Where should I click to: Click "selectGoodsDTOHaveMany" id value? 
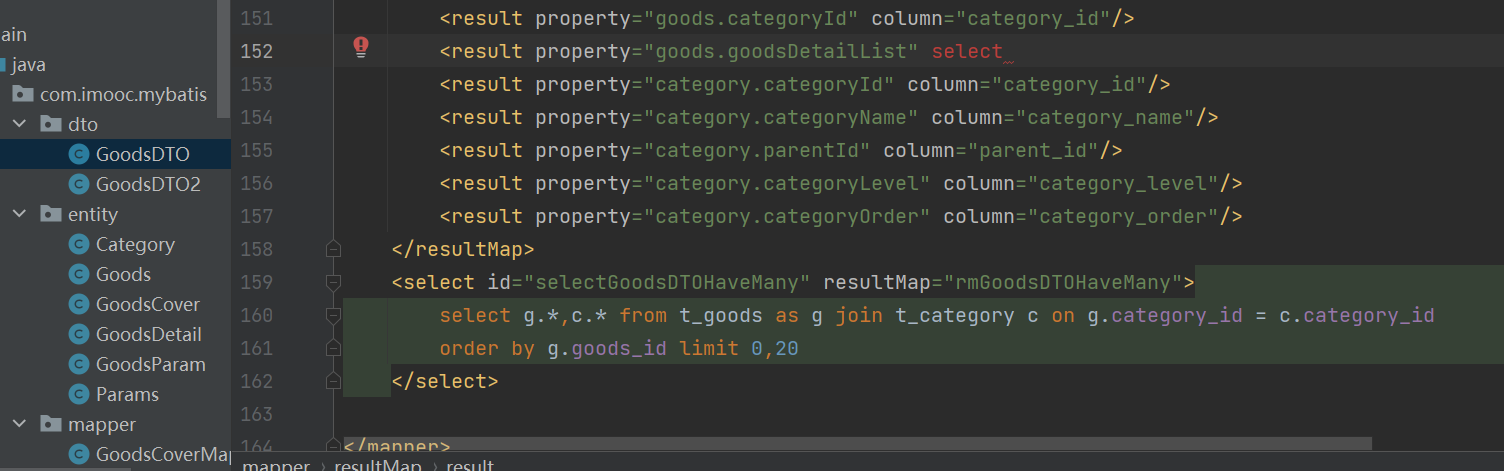[668, 282]
